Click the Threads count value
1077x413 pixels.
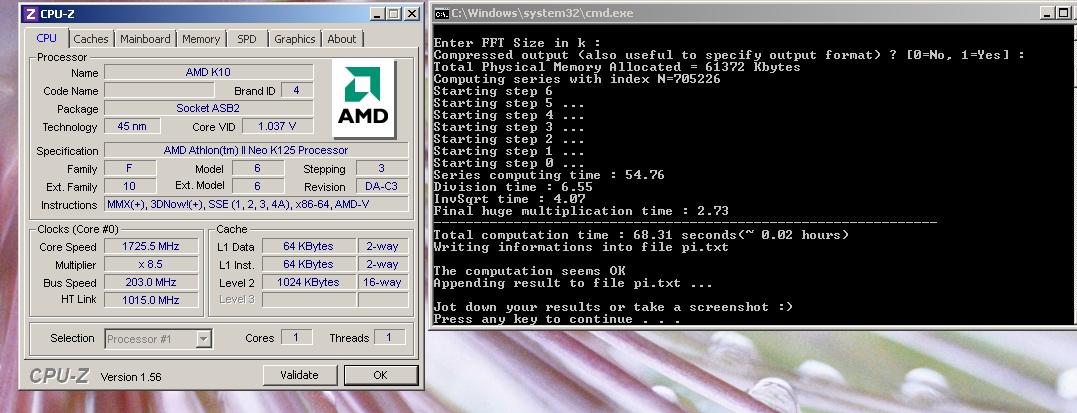[x=389, y=337]
